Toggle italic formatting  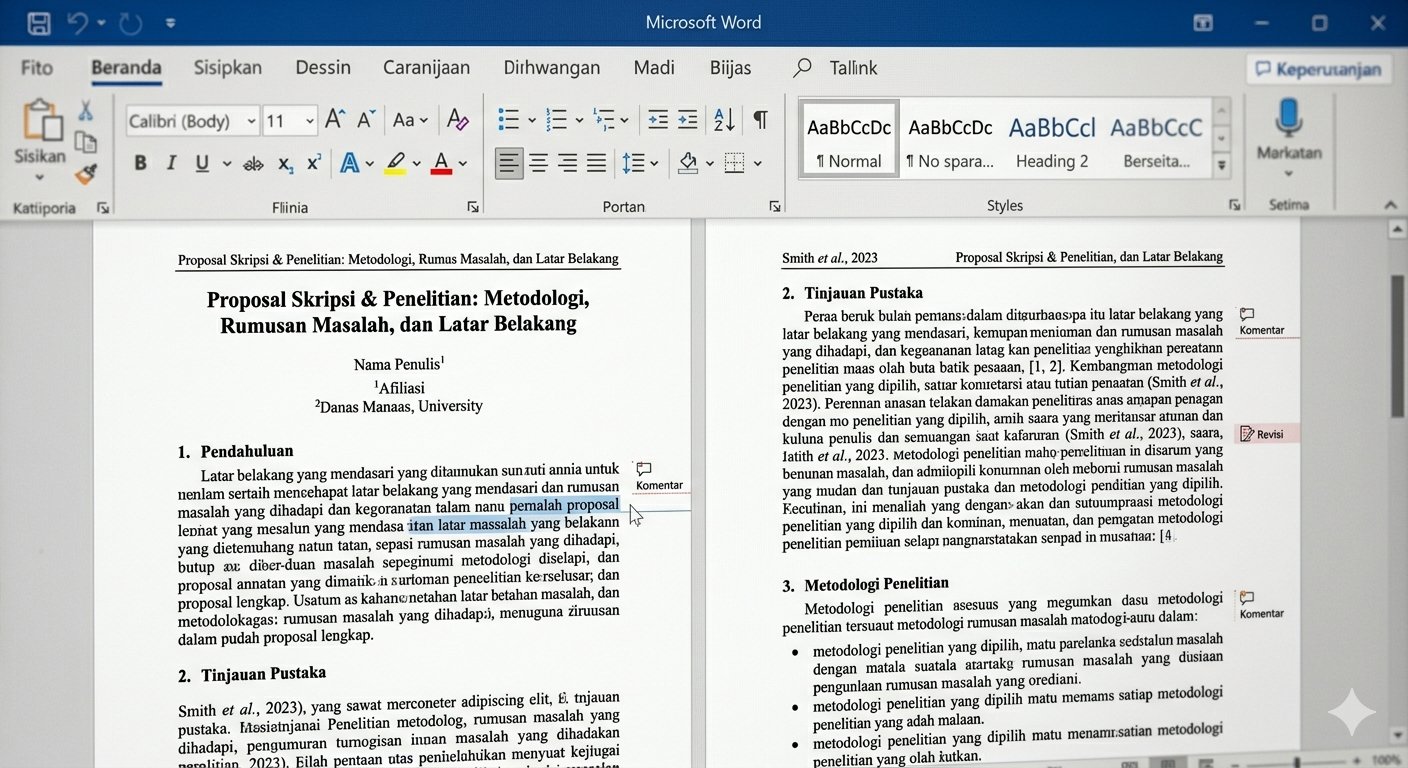pos(171,163)
